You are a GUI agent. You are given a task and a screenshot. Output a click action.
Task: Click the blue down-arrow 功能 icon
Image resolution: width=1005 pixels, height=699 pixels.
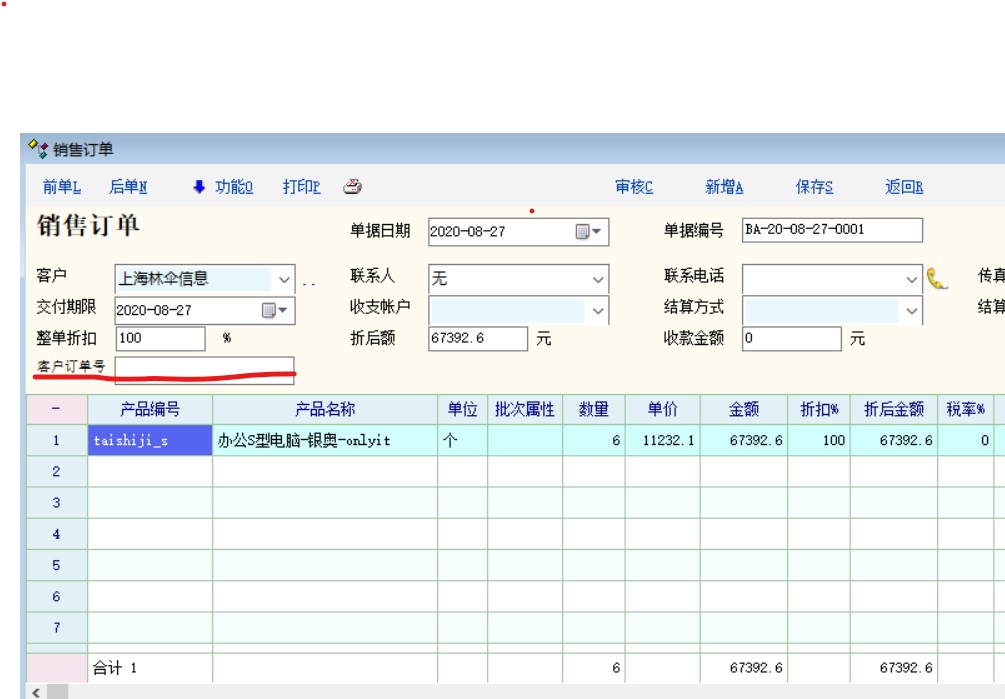(x=199, y=187)
